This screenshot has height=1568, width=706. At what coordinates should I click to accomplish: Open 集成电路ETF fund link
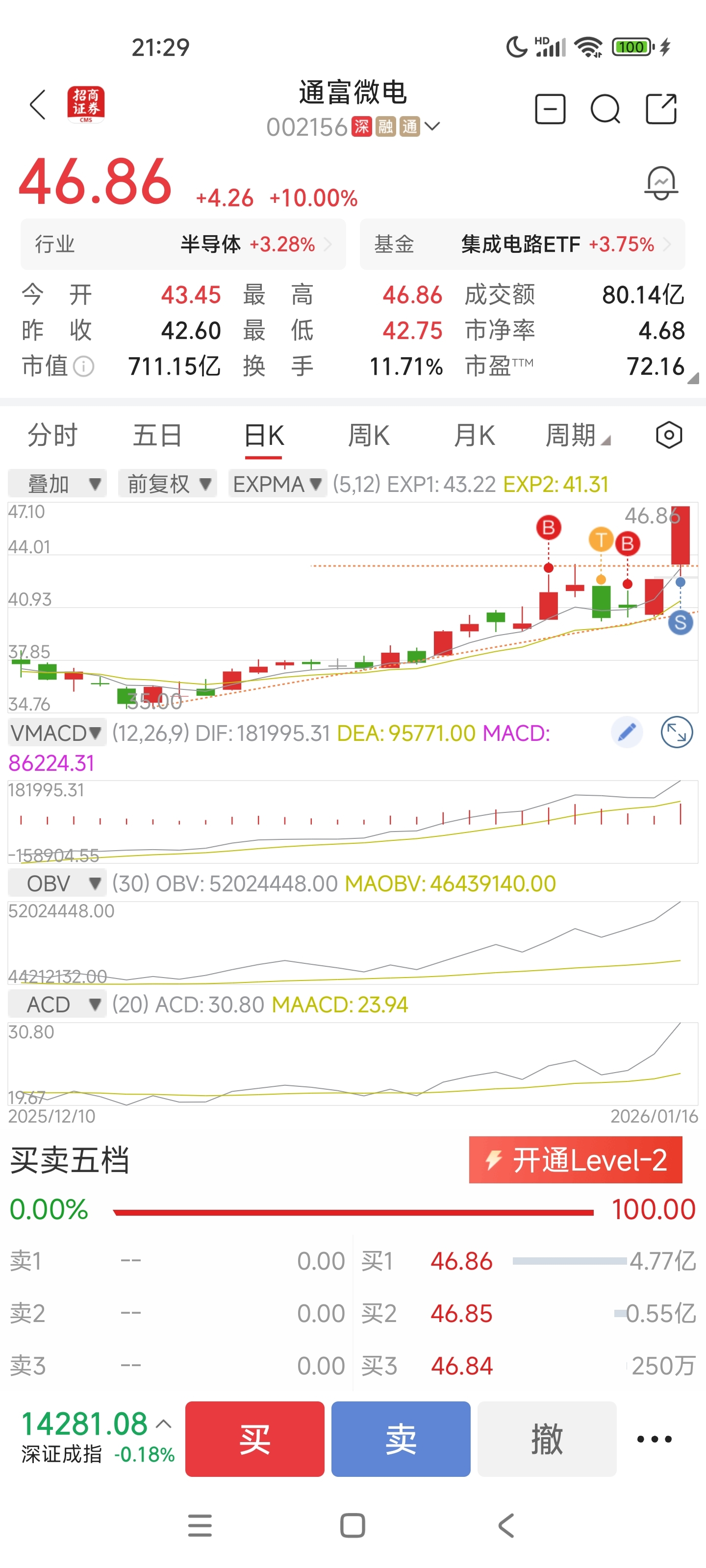click(x=522, y=244)
